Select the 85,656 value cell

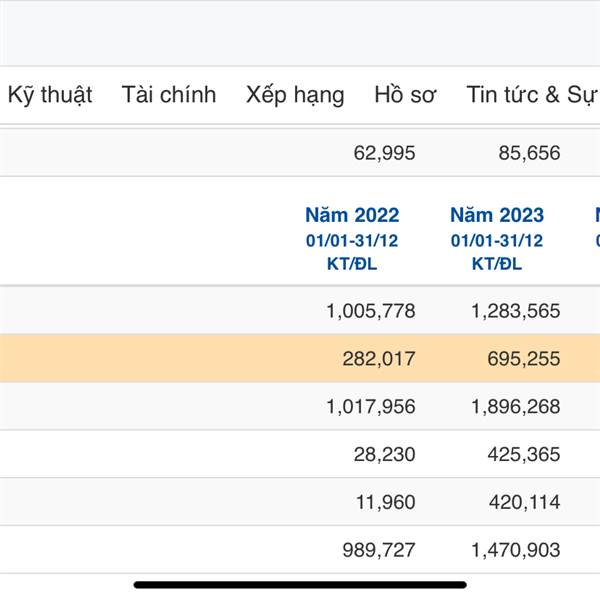(x=529, y=153)
